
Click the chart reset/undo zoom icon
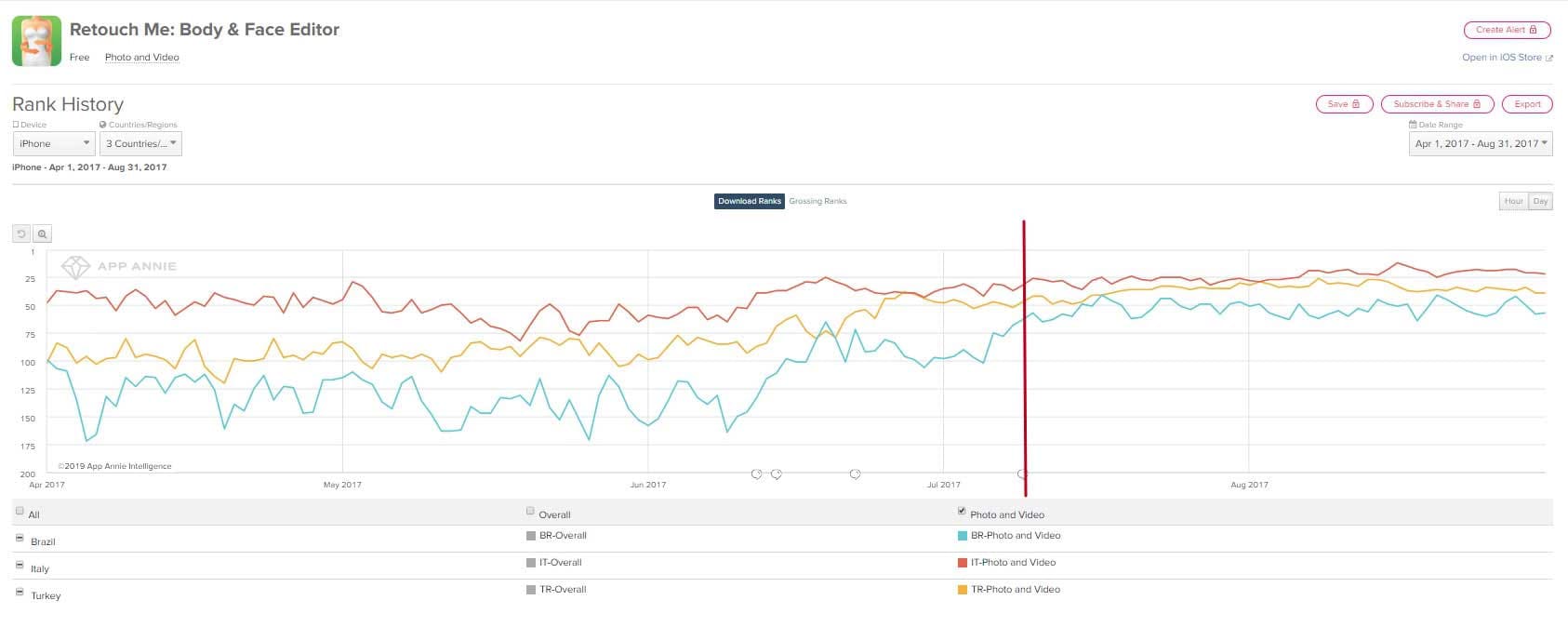click(x=21, y=234)
